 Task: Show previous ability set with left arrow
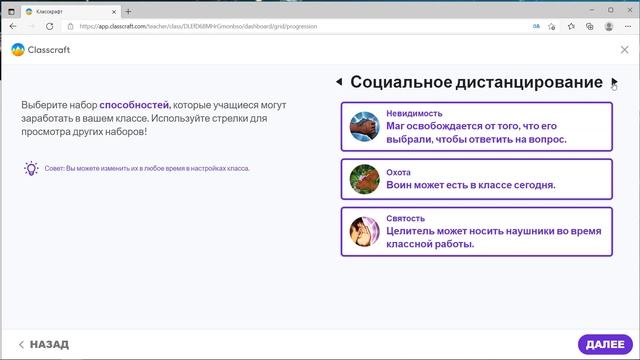click(x=339, y=82)
